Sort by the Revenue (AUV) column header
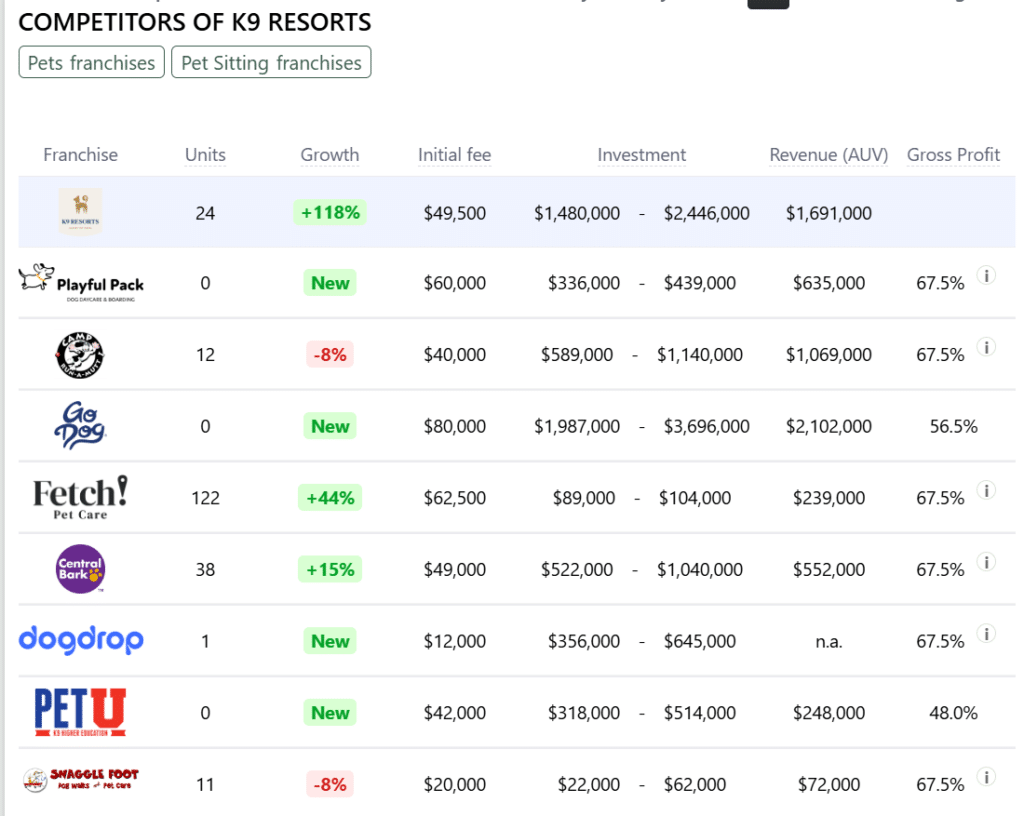Screen dimensions: 1024x816 [829, 155]
